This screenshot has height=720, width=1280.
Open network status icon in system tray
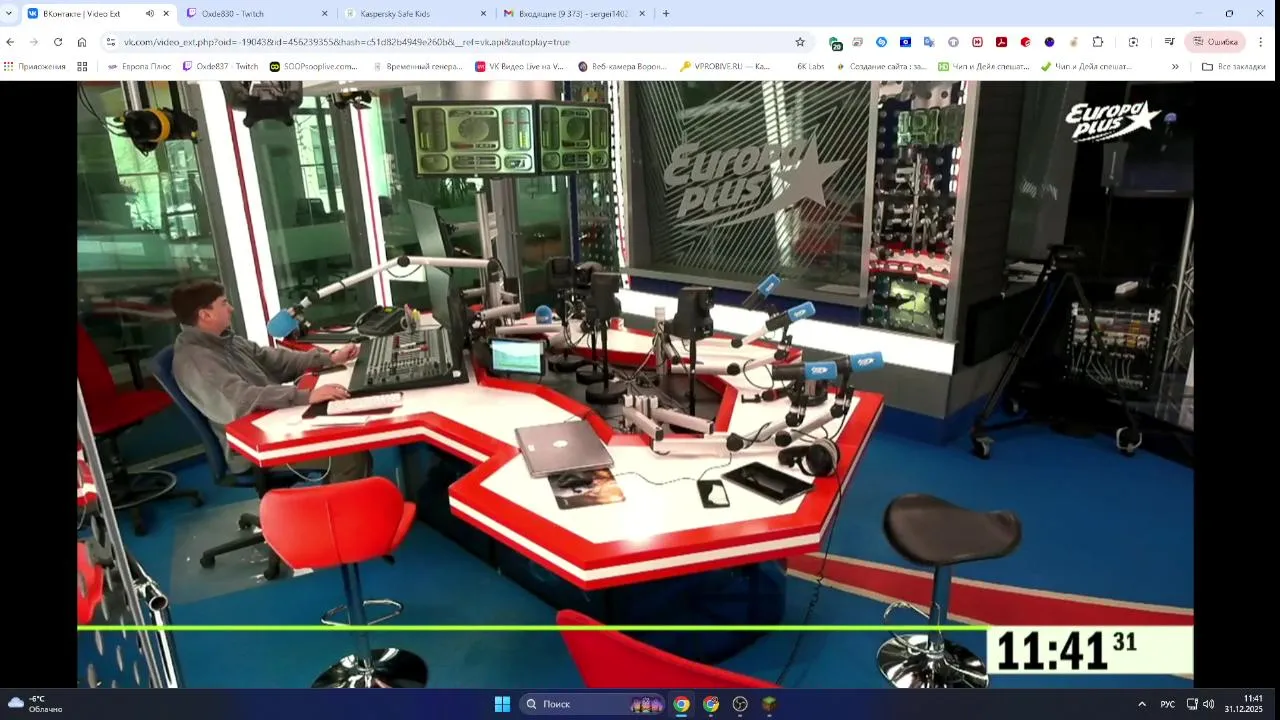pos(1192,704)
